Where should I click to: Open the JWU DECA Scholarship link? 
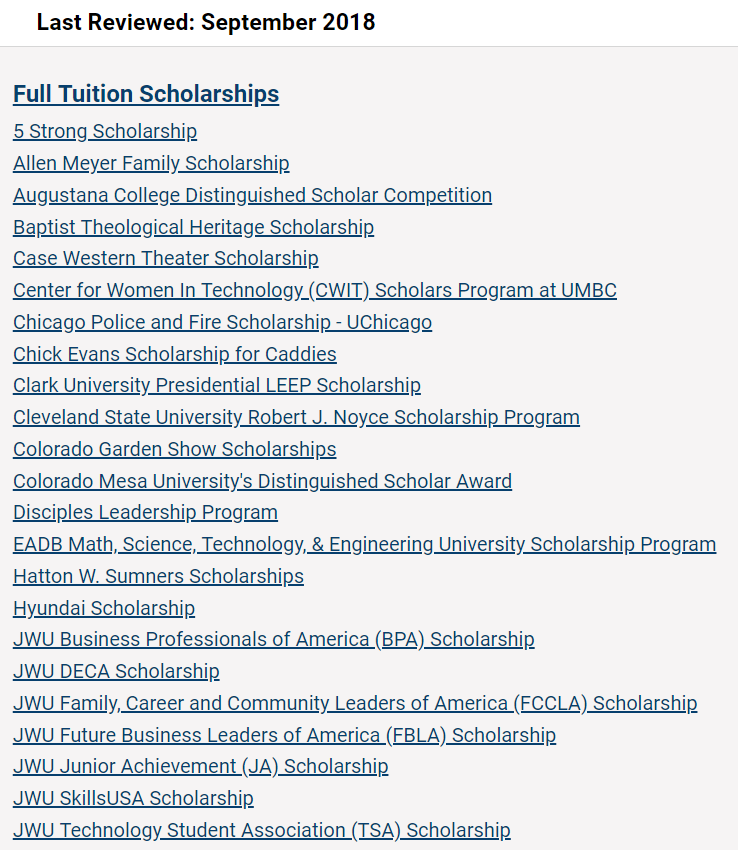116,671
